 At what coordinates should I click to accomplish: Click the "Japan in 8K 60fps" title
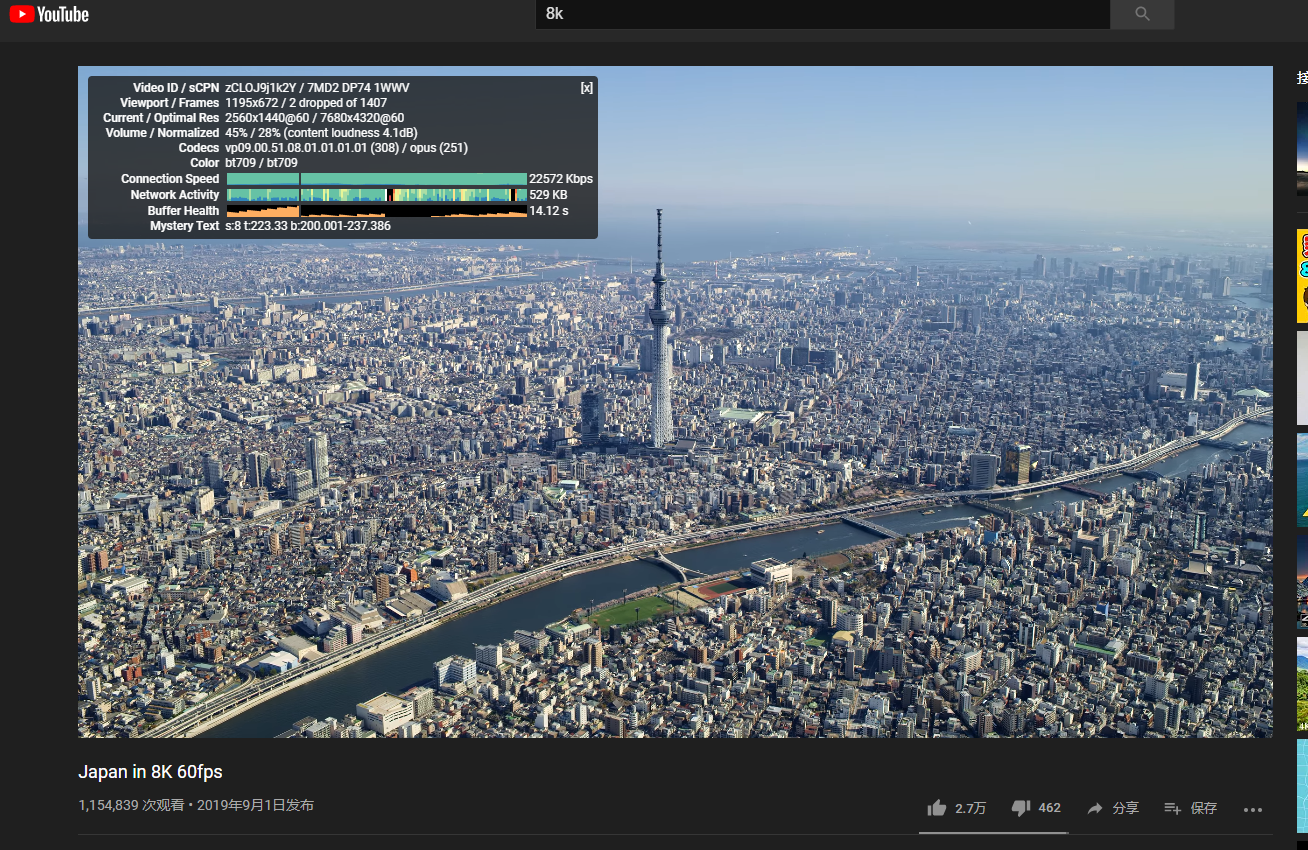point(150,772)
